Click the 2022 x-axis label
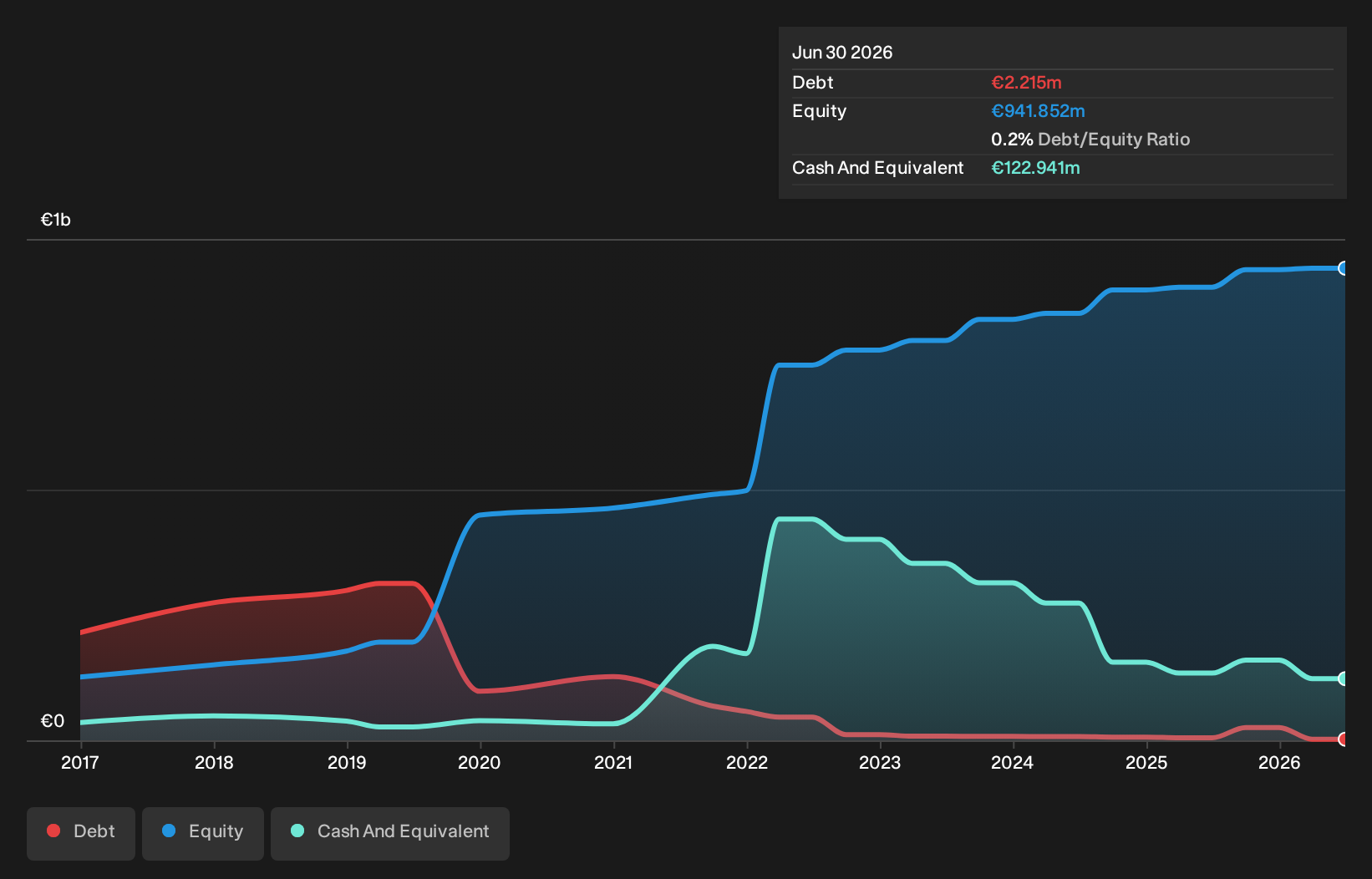1372x879 pixels. (747, 762)
